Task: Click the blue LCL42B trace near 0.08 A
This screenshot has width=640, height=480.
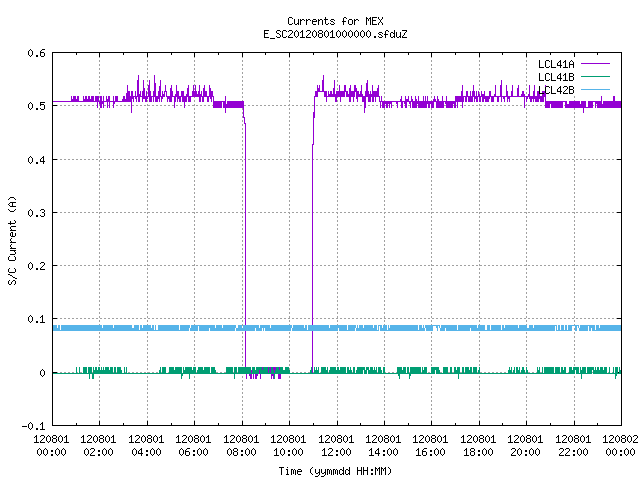Action: coord(337,328)
